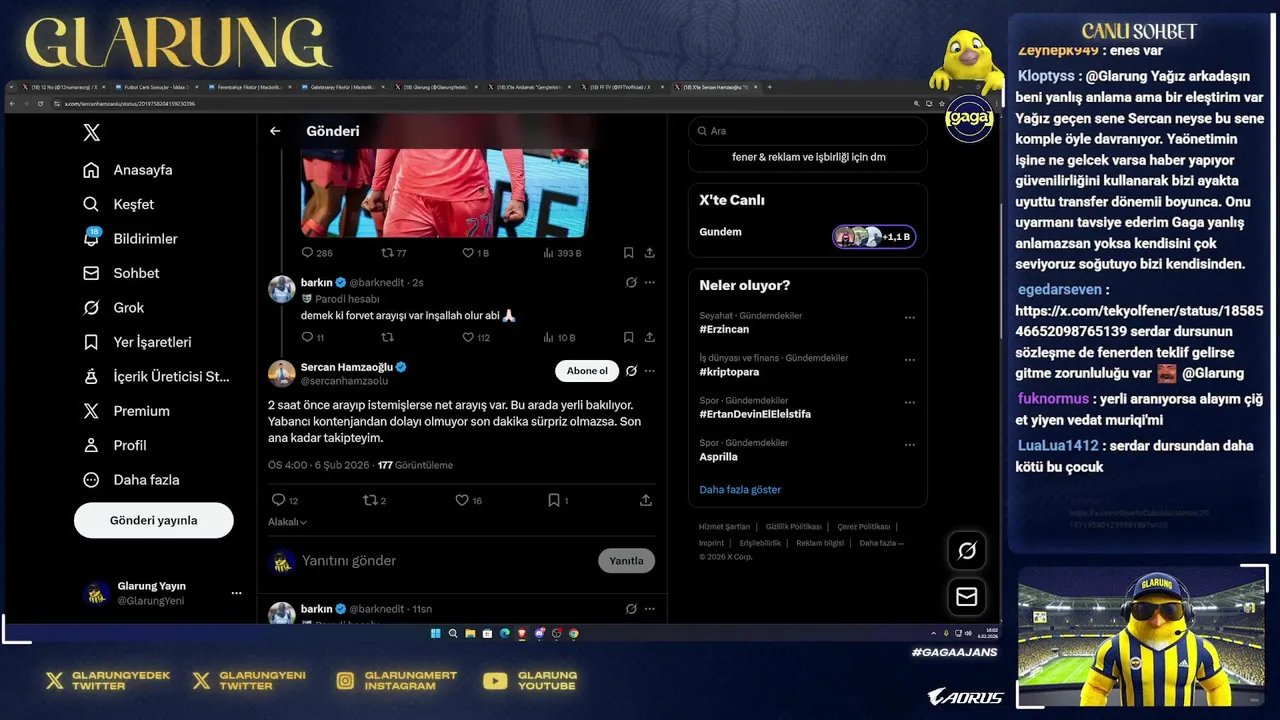
Task: Bookmark barkın's forvet arayışı reply
Action: 628,338
